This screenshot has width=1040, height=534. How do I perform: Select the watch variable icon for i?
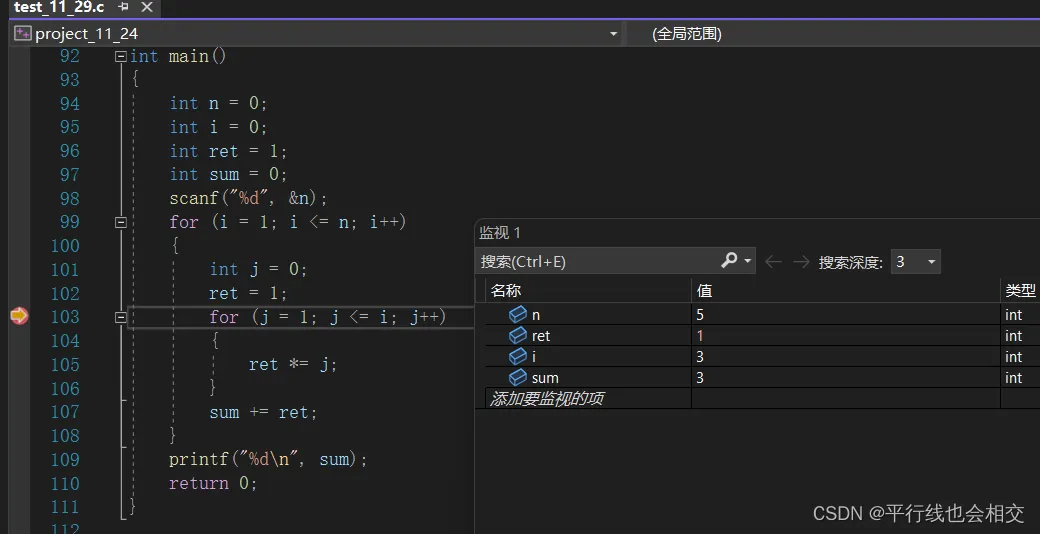click(x=518, y=357)
